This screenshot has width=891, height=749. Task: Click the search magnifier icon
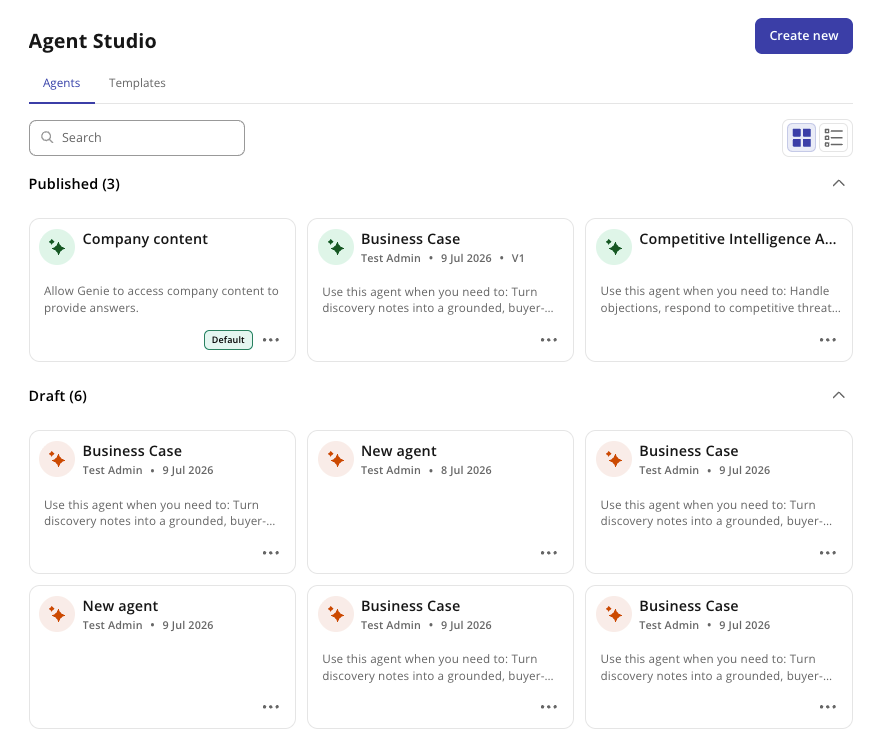click(x=47, y=138)
